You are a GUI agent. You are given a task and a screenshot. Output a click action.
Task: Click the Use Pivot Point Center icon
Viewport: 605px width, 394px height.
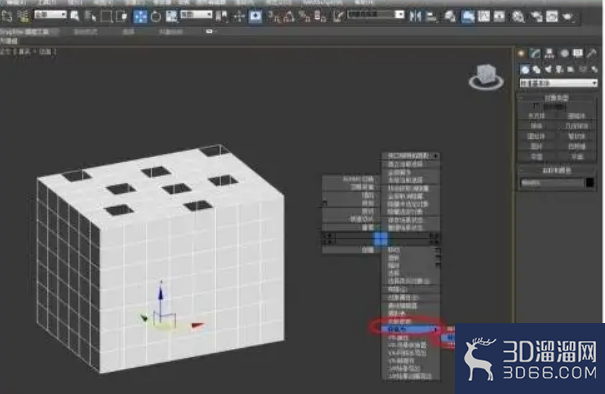(x=221, y=16)
